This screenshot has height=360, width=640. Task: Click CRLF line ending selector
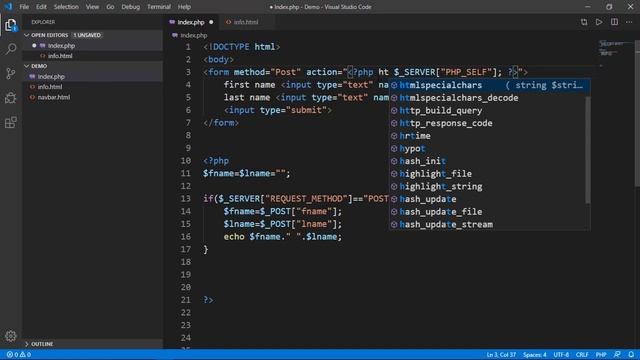click(x=582, y=355)
